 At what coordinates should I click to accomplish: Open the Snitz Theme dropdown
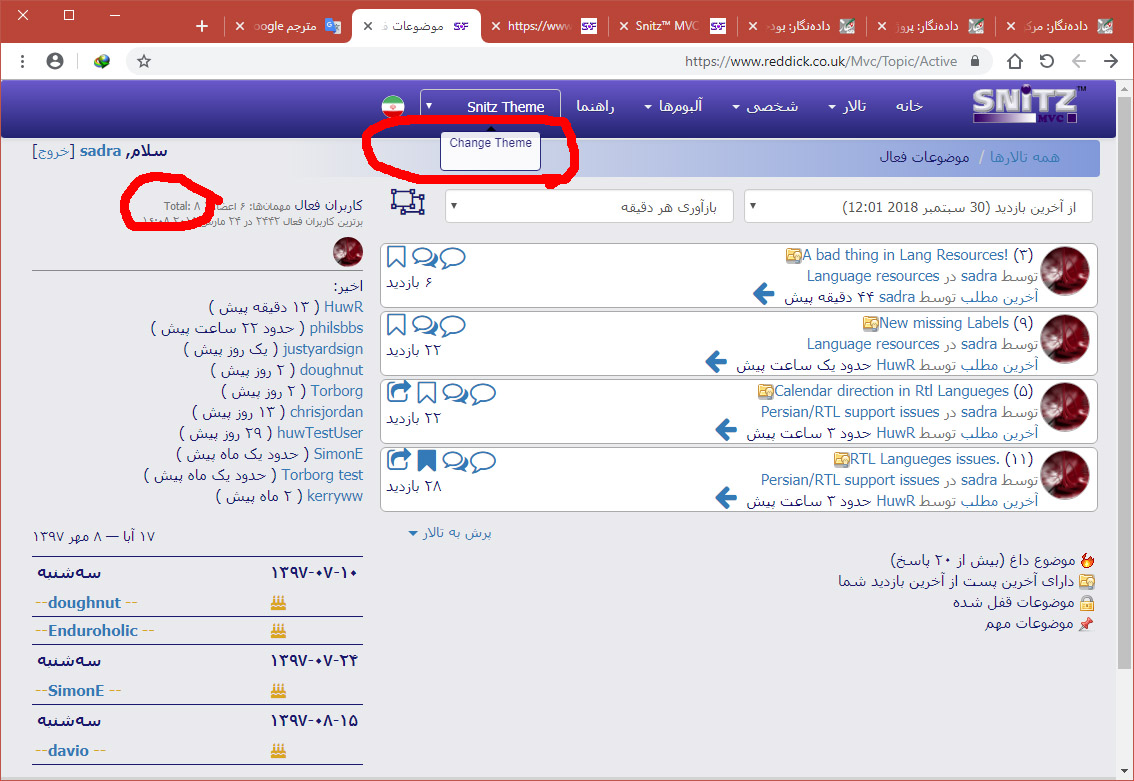pyautogui.click(x=490, y=107)
